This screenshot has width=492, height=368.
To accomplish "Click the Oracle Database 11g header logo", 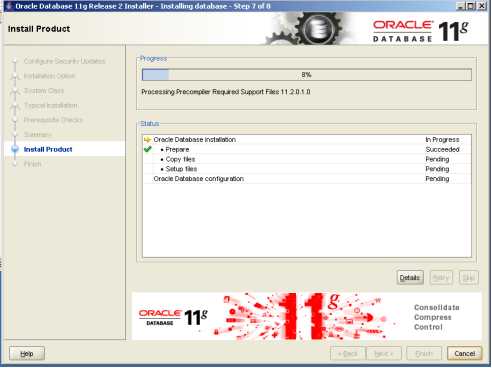I will tap(421, 31).
